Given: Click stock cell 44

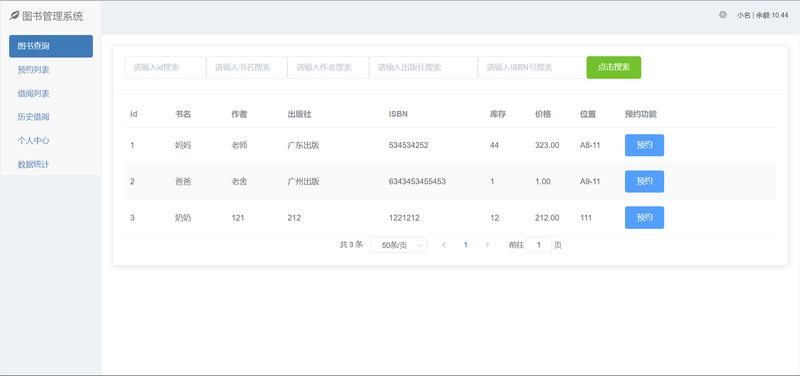Looking at the screenshot, I should pyautogui.click(x=494, y=145).
